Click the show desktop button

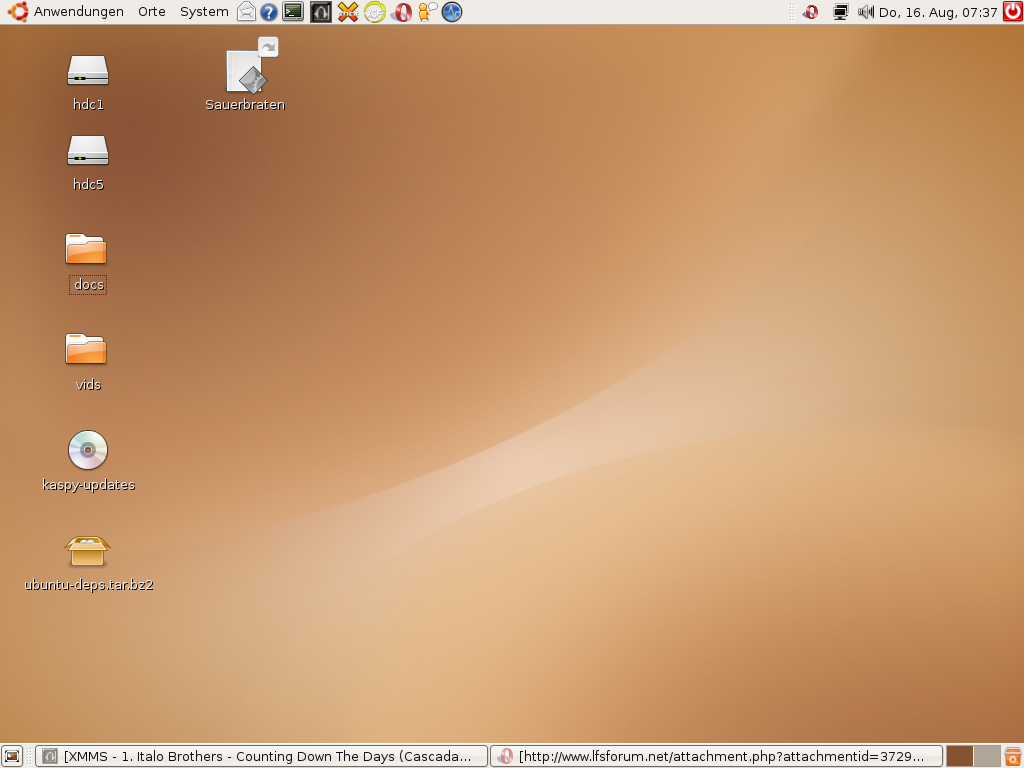tap(12, 756)
